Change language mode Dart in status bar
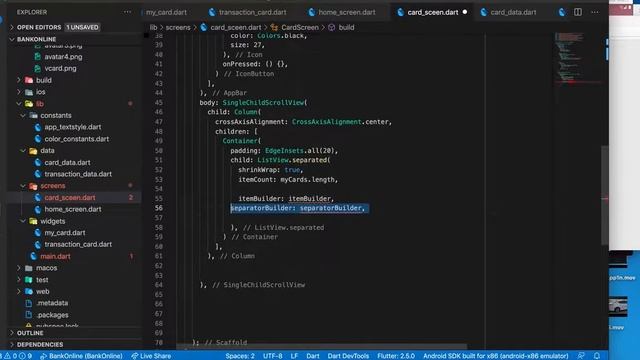Screen dimensions: 640x360 (313, 356)
